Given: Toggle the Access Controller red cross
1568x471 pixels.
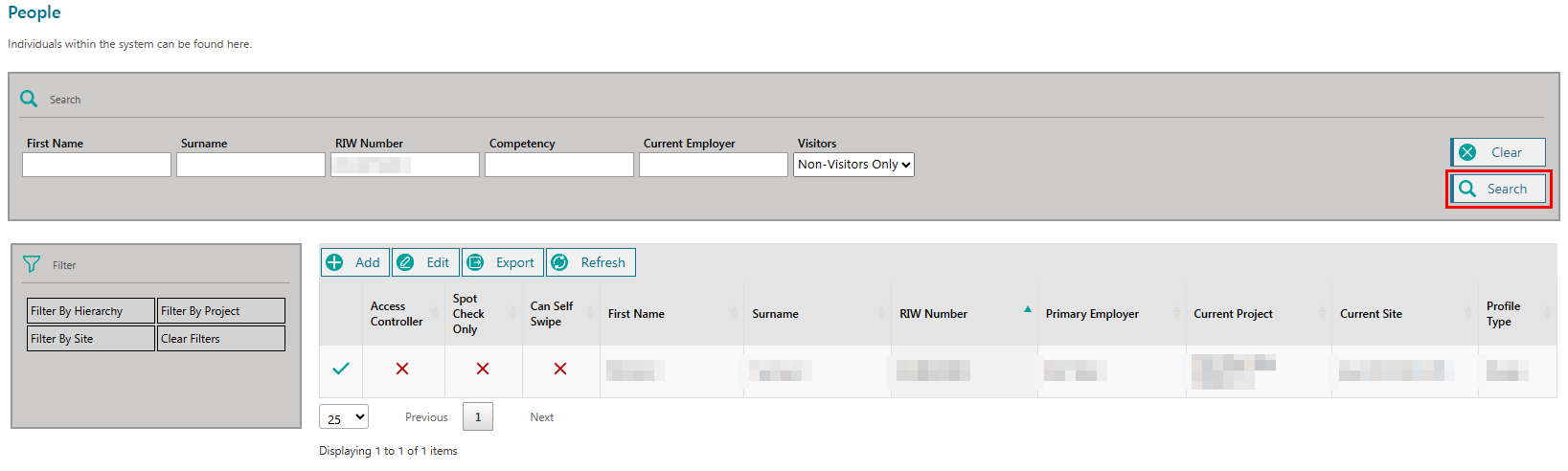Looking at the screenshot, I should 402,369.
